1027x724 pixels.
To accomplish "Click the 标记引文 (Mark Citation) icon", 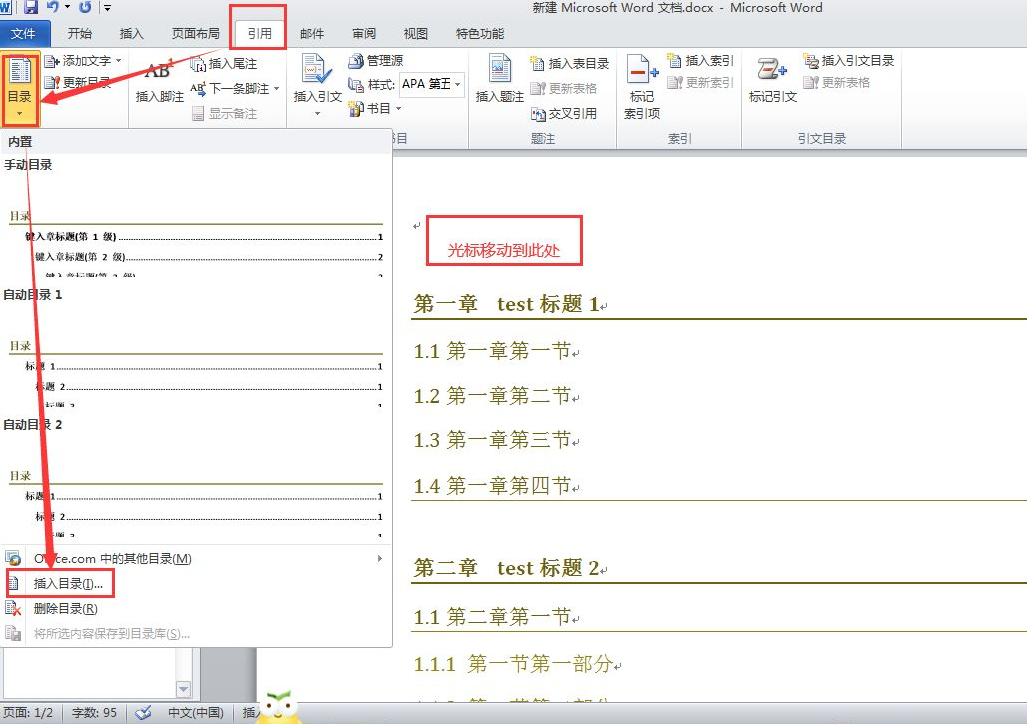I will click(x=772, y=80).
